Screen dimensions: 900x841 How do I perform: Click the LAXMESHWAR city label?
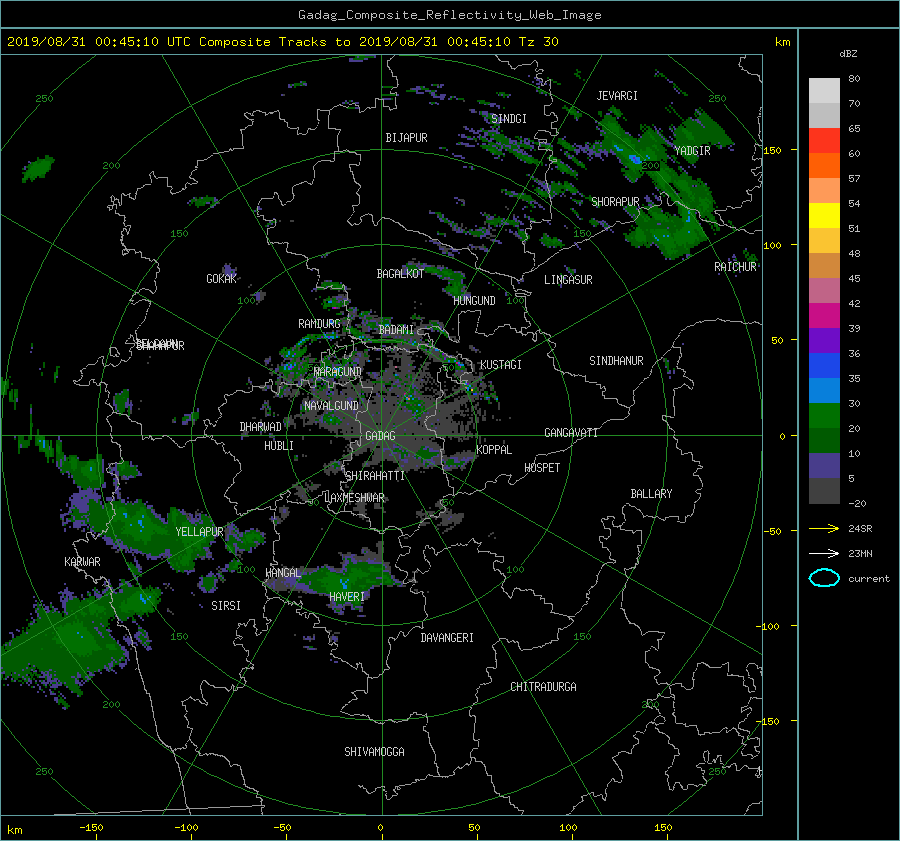tap(354, 498)
